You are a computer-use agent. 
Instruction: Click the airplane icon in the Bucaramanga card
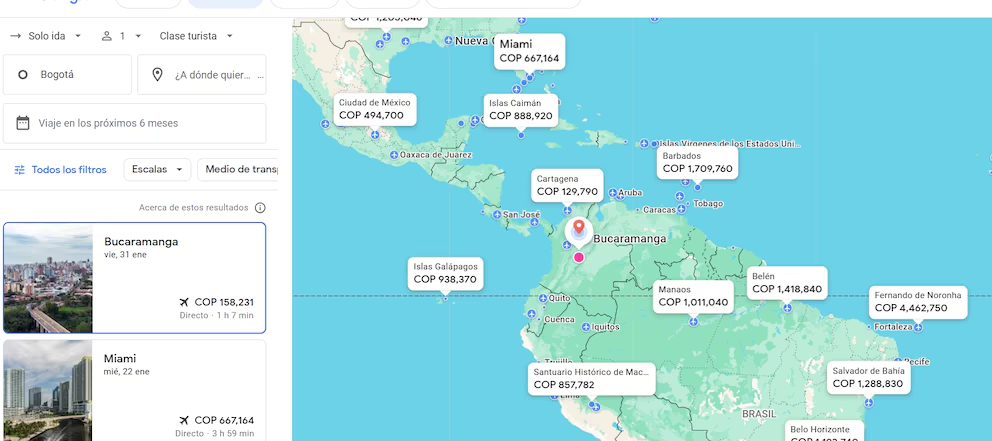click(184, 302)
